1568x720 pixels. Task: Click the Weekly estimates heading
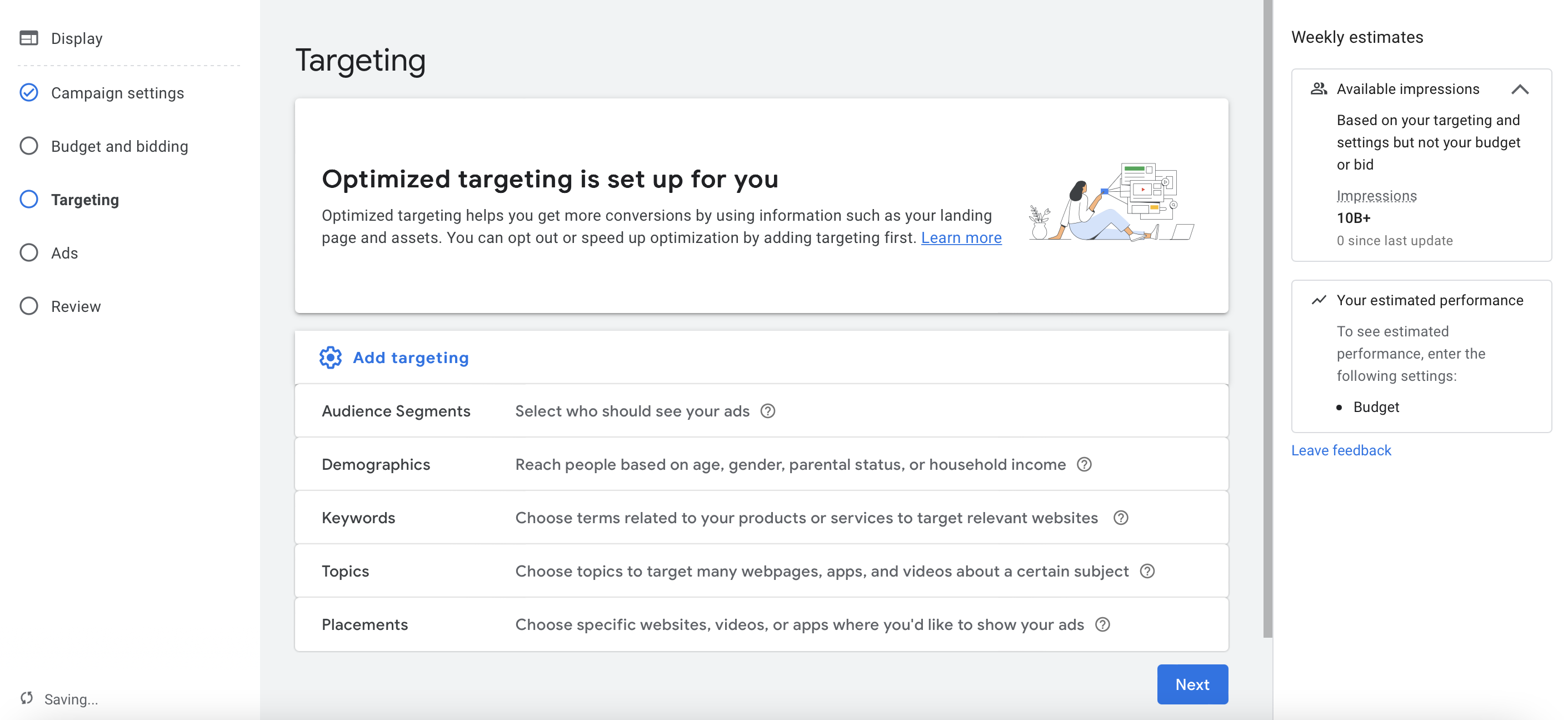pos(1357,37)
